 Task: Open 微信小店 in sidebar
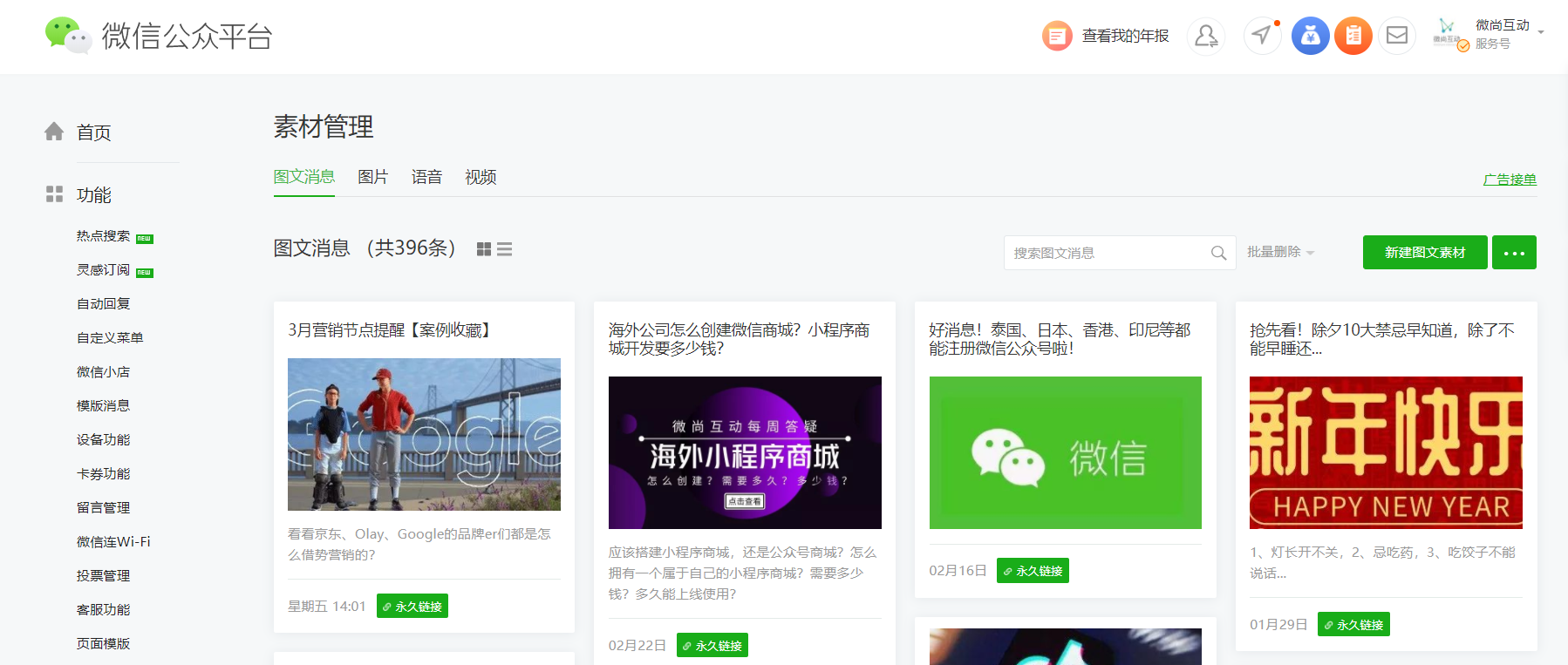[103, 372]
